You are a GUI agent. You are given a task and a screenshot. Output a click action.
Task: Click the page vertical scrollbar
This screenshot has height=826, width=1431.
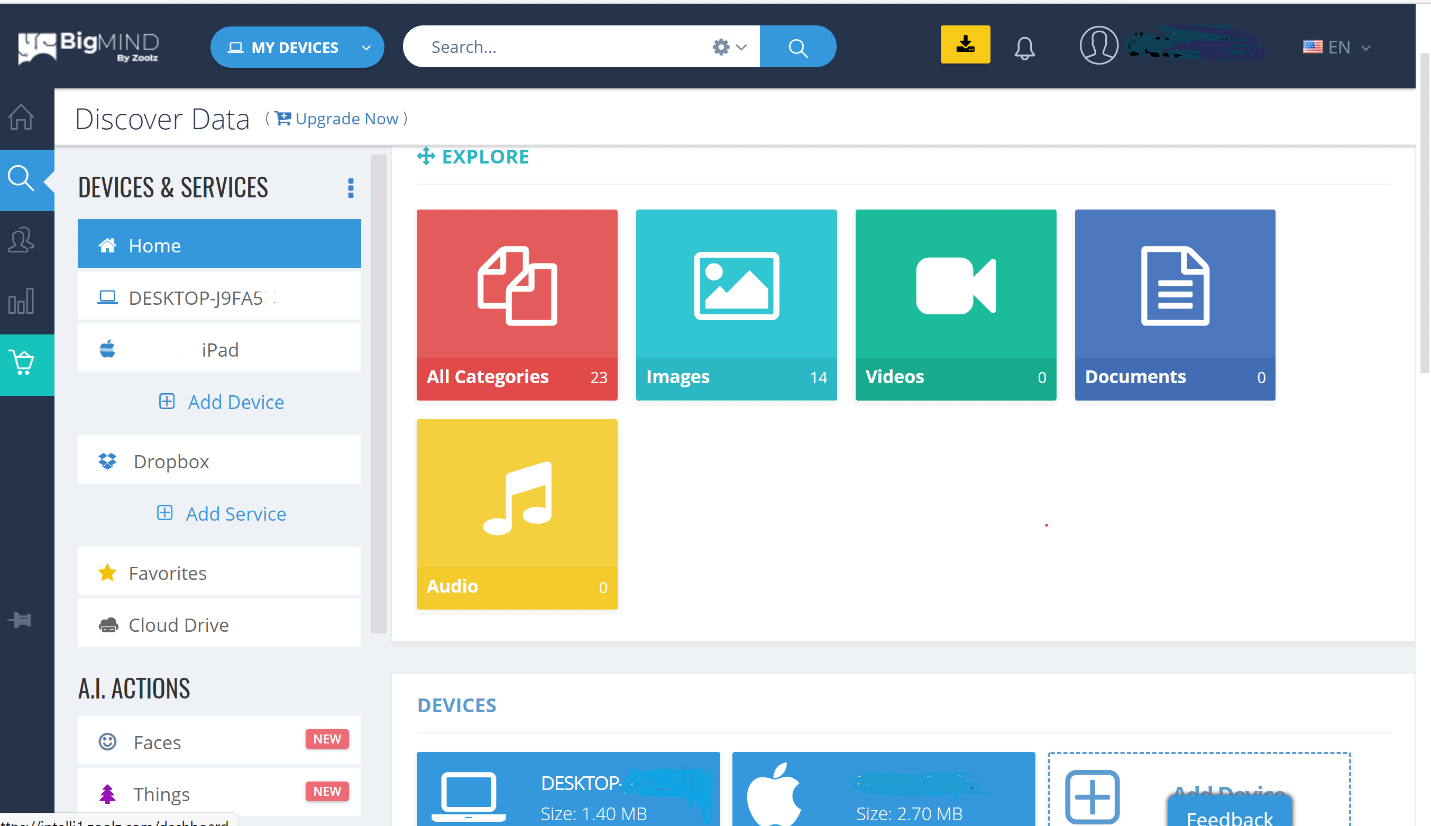[1423, 215]
